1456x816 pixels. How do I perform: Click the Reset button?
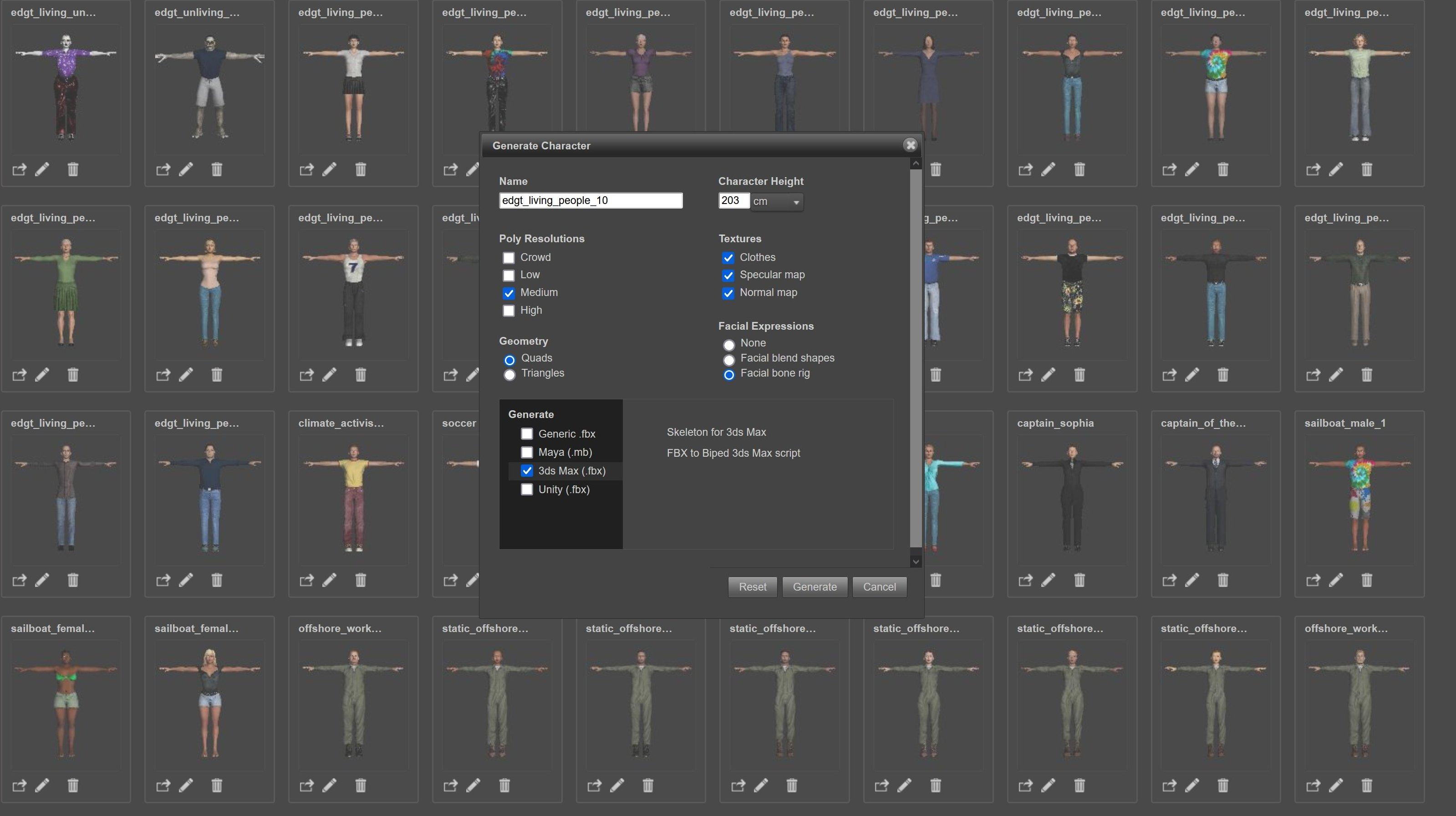tap(752, 587)
